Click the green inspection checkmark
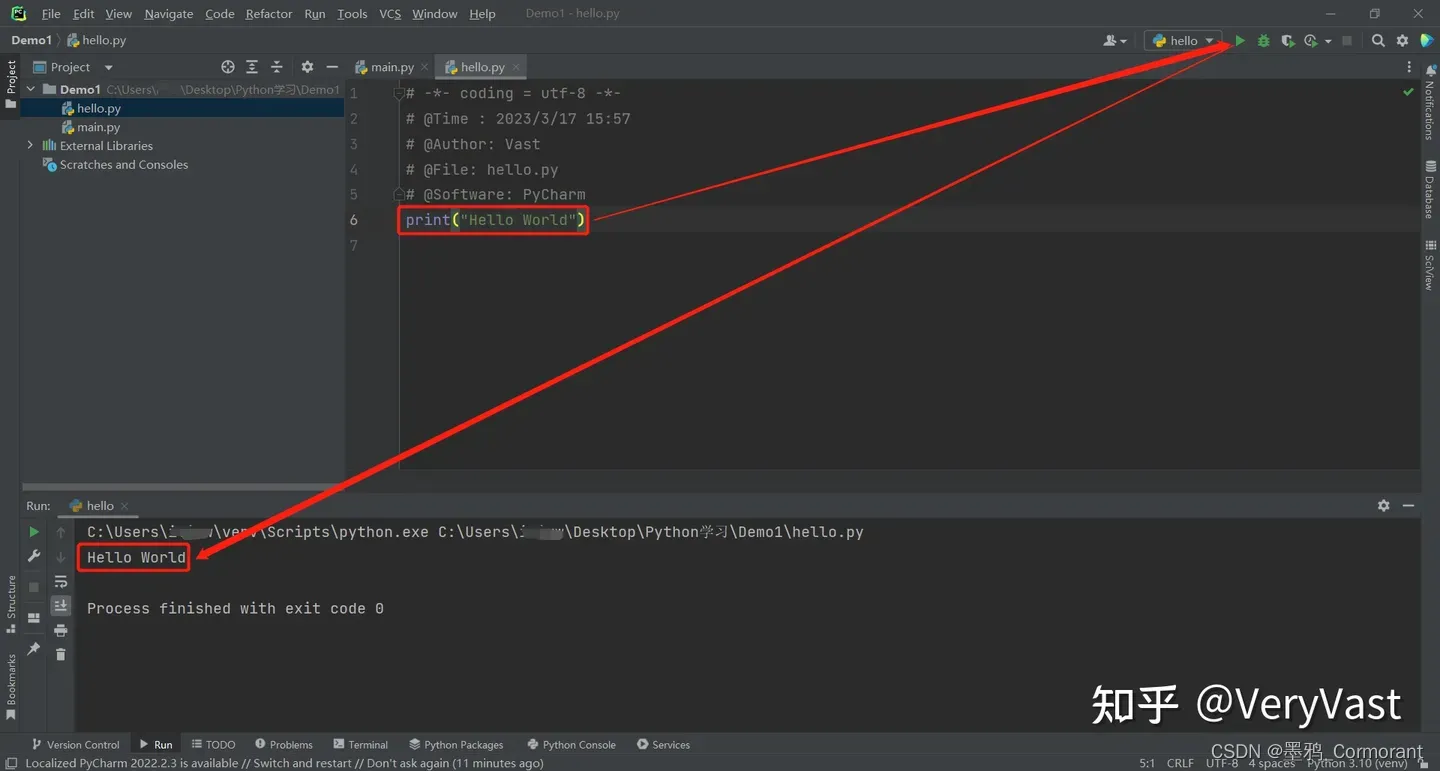 1409,92
